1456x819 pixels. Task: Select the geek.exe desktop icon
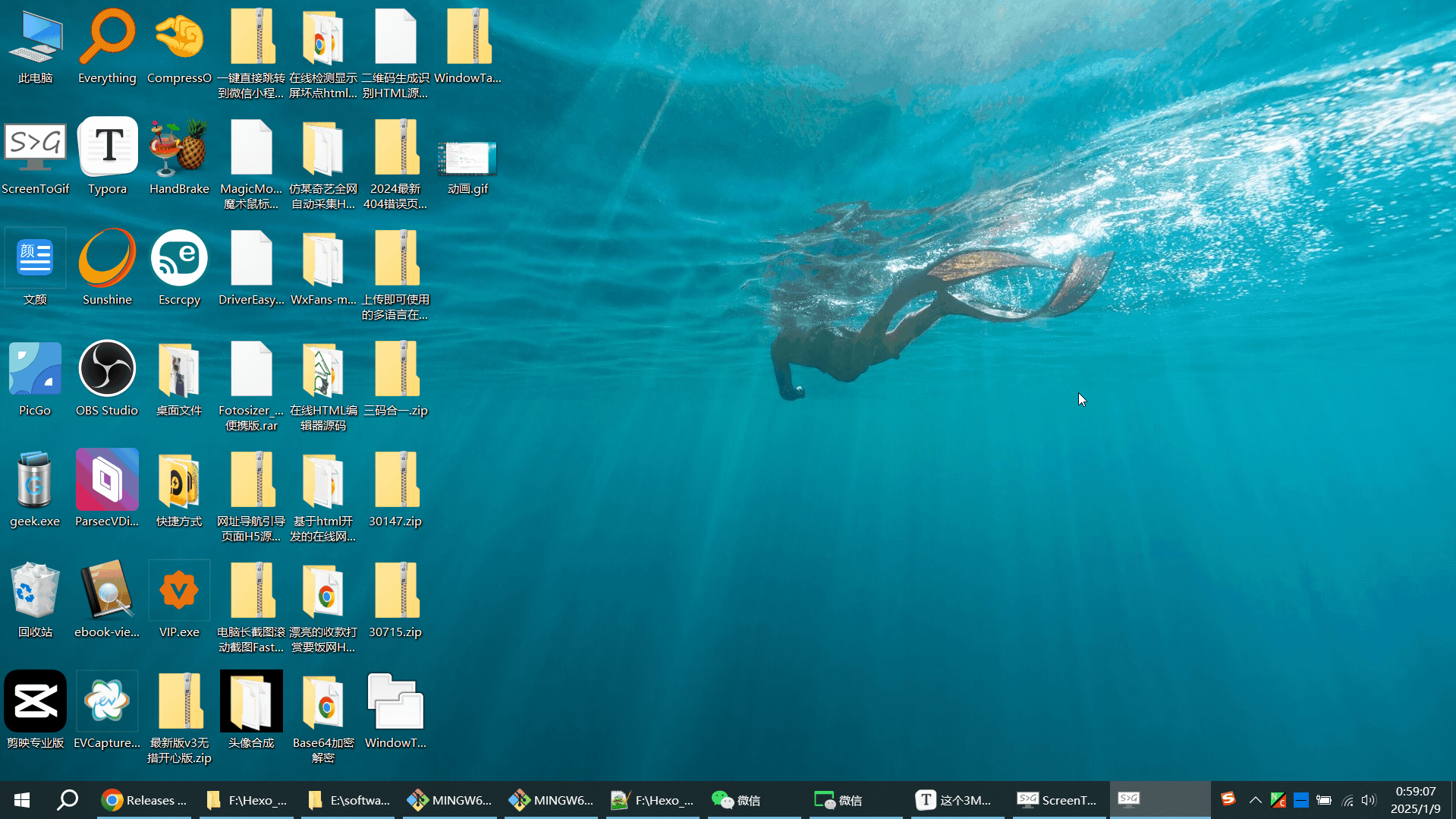(x=35, y=490)
